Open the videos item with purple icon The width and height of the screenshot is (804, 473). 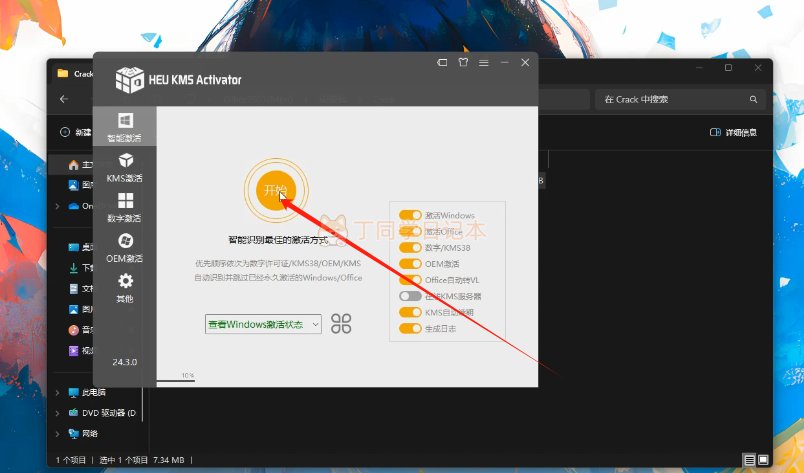coord(81,350)
